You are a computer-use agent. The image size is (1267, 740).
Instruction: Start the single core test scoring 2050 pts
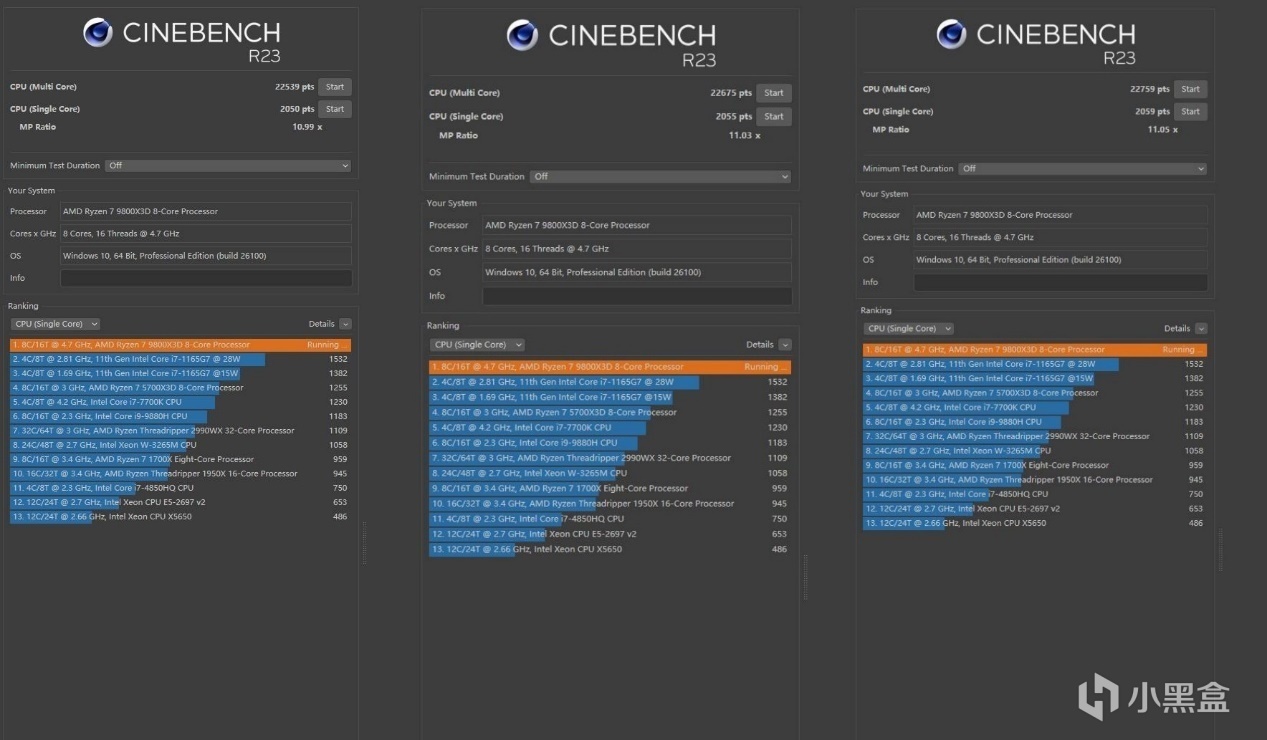pyautogui.click(x=335, y=109)
